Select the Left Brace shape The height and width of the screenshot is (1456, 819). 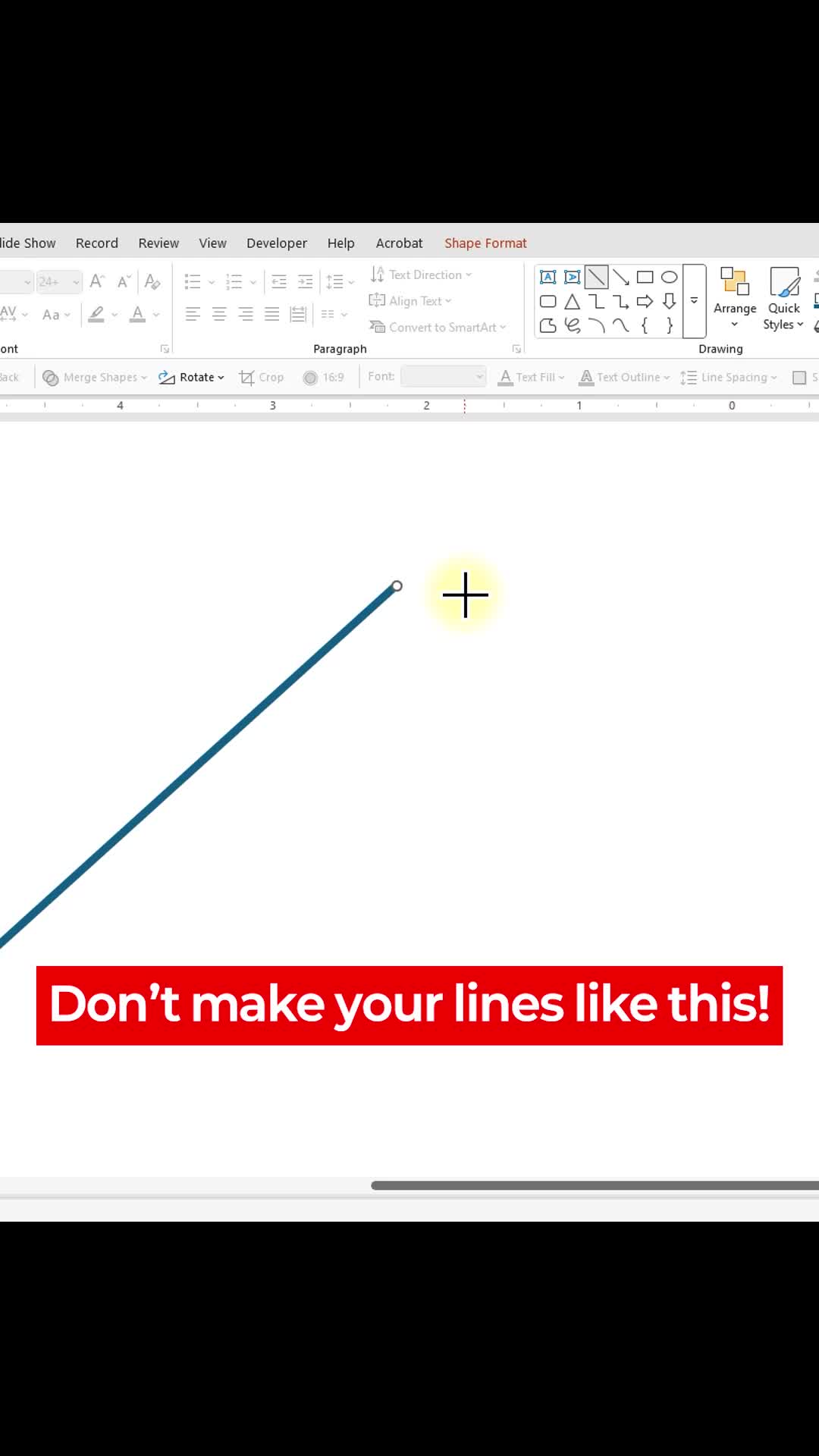coord(645,326)
